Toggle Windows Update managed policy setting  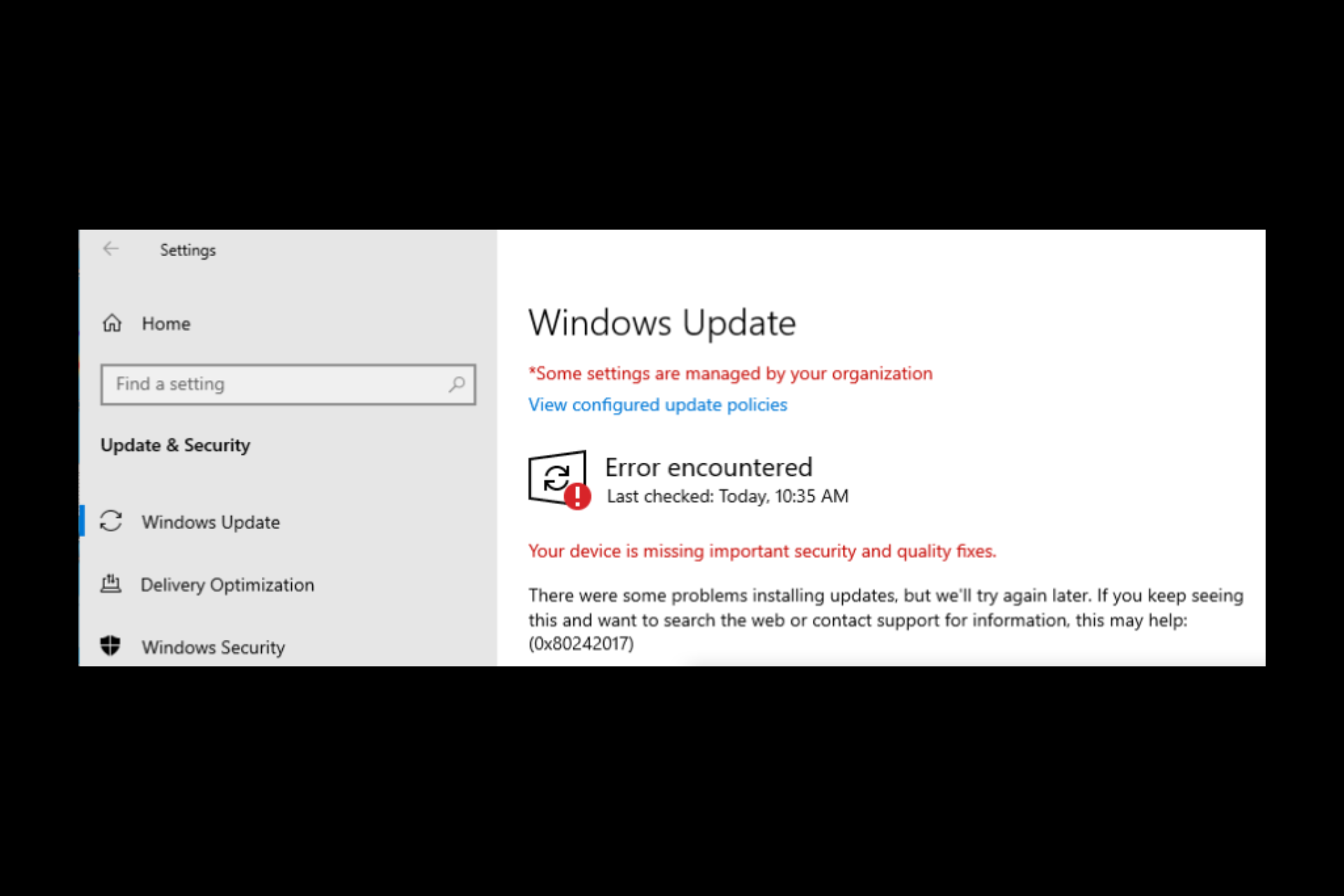pyautogui.click(x=659, y=405)
